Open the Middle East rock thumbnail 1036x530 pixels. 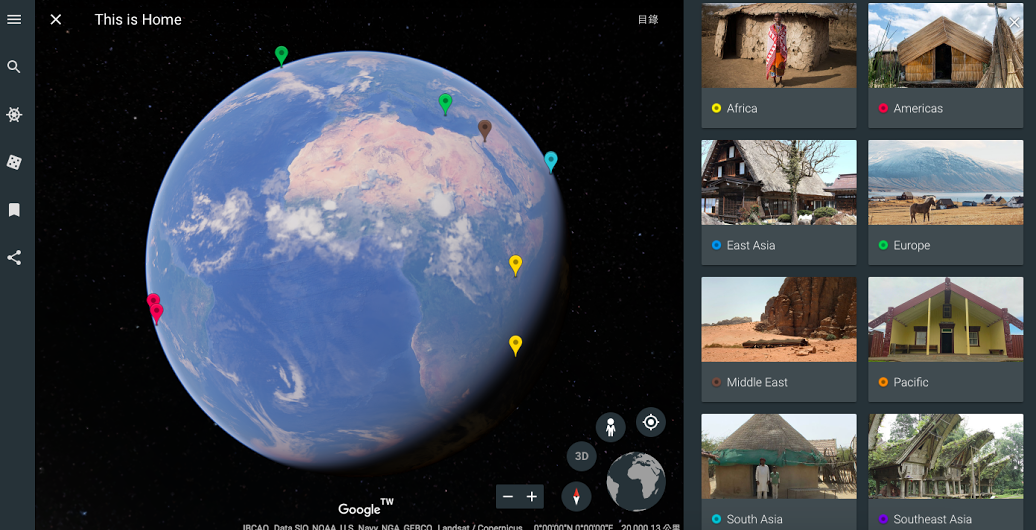coord(779,319)
